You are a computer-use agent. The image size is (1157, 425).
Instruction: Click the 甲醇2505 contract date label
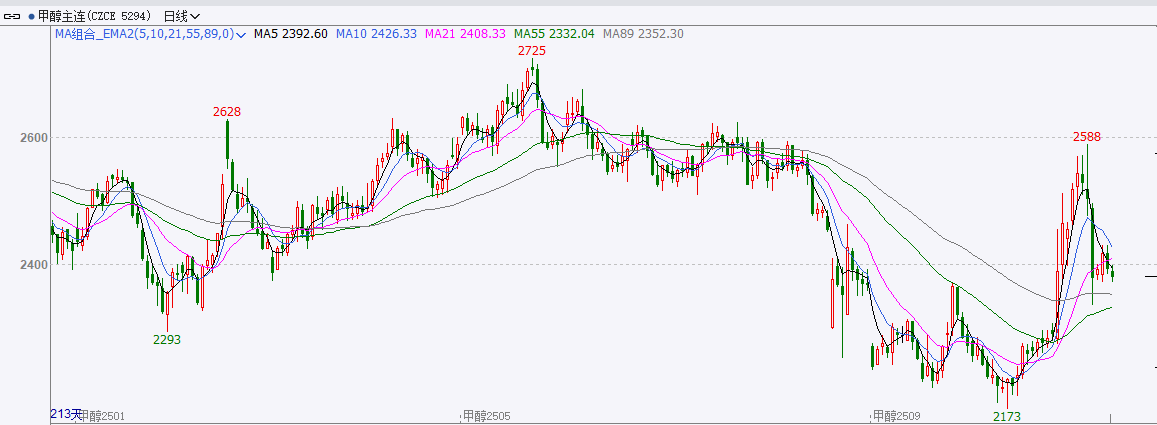pos(486,417)
